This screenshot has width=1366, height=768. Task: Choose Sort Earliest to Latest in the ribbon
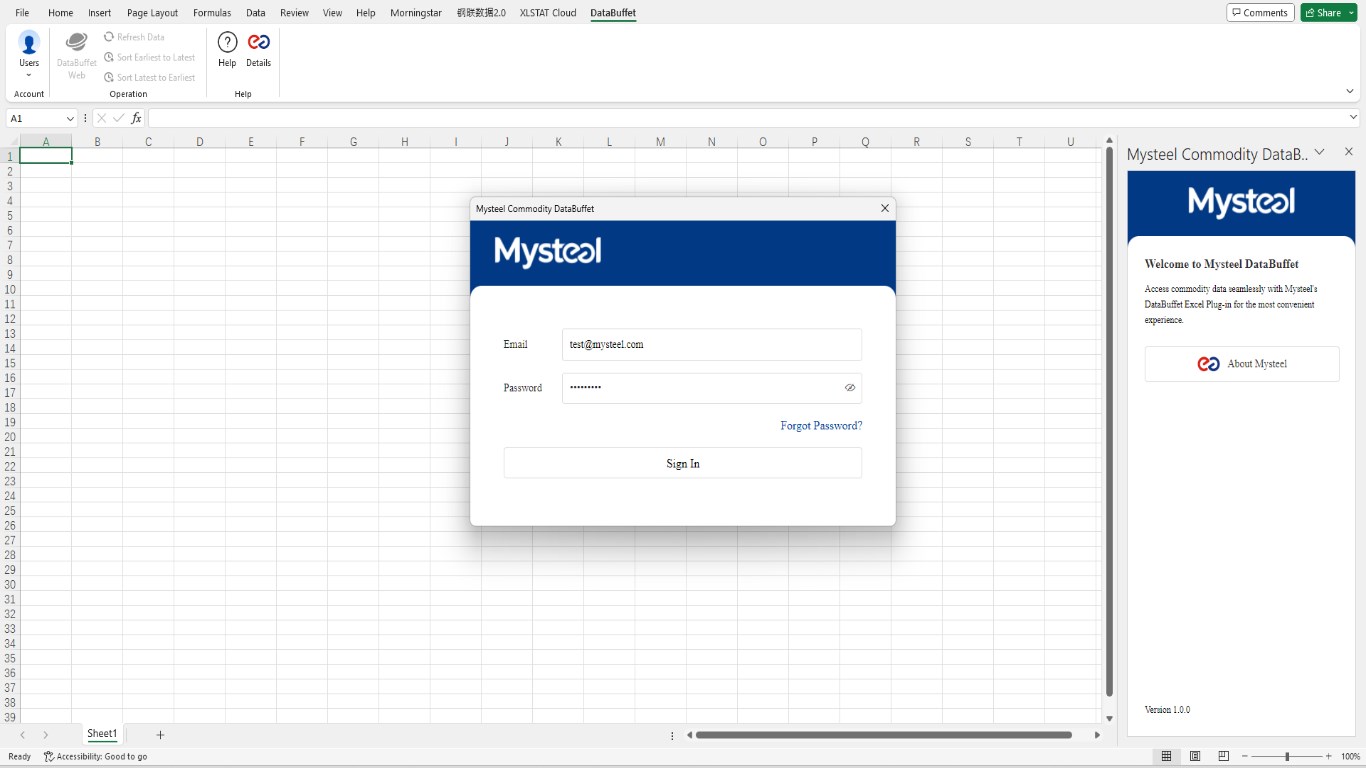click(x=150, y=57)
